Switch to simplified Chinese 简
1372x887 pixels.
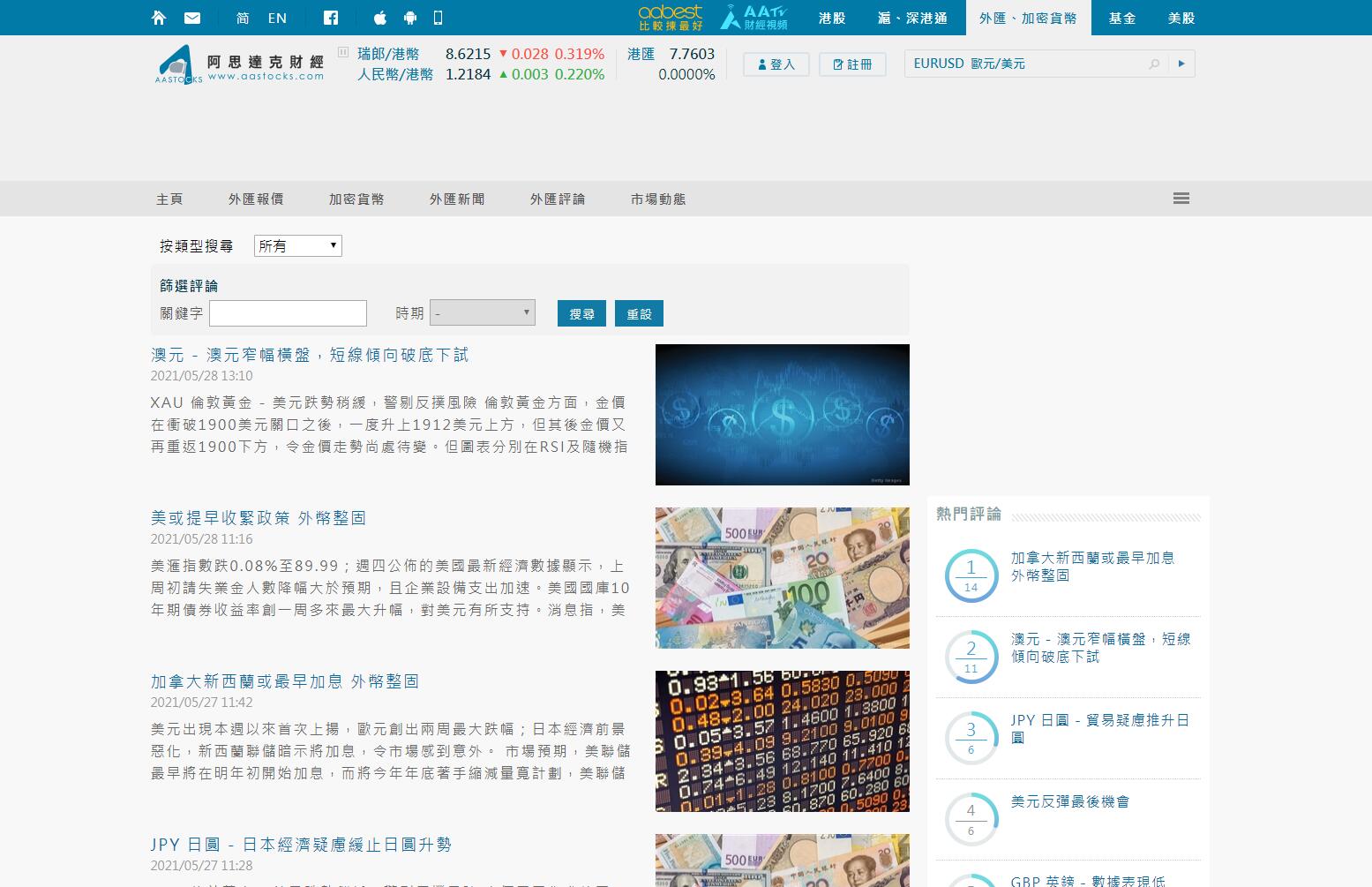pyautogui.click(x=243, y=18)
